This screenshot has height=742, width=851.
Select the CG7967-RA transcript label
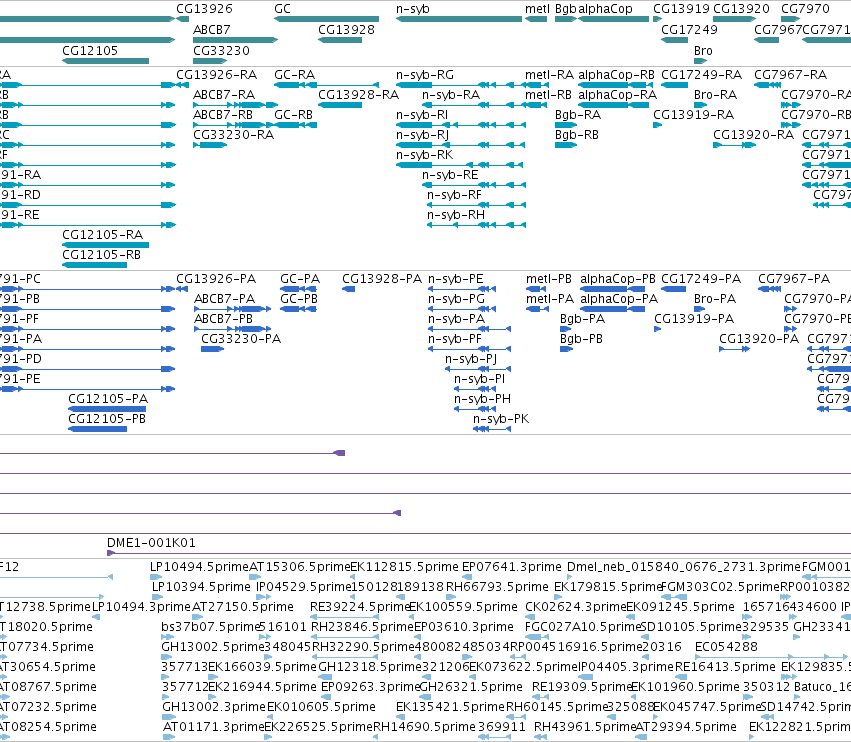(791, 74)
